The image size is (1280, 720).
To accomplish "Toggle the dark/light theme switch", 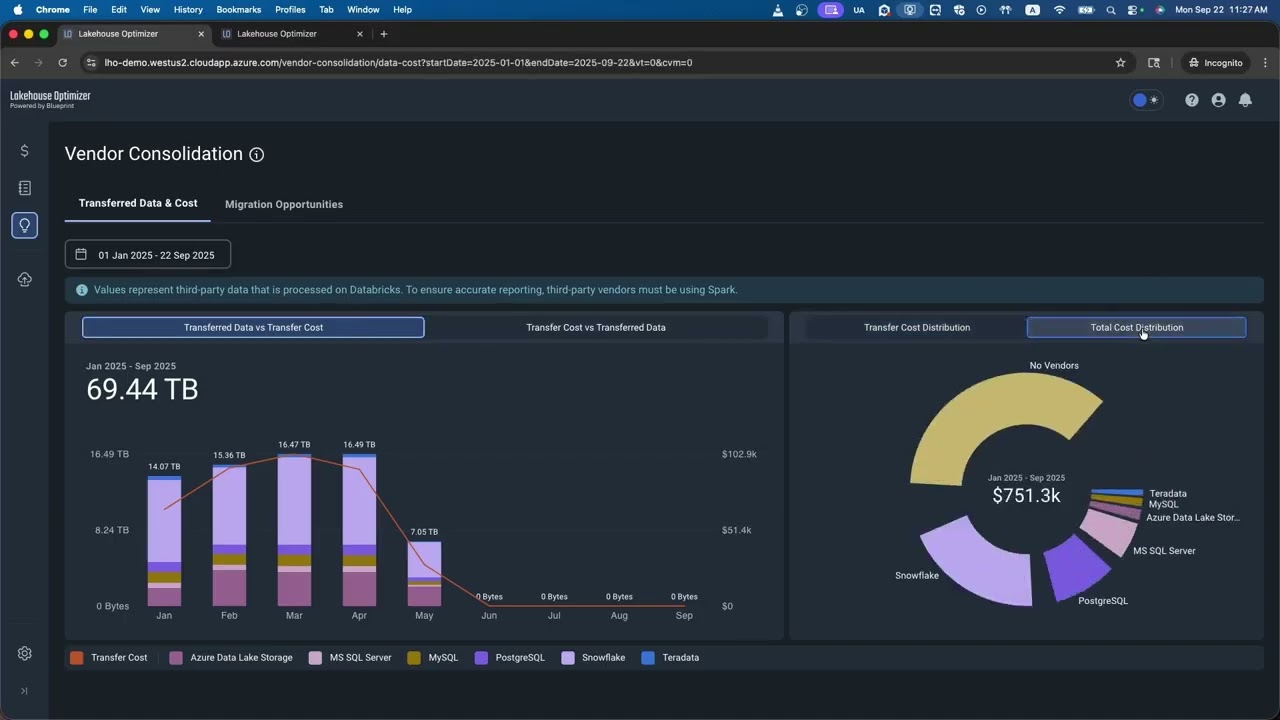I will 1146,100.
